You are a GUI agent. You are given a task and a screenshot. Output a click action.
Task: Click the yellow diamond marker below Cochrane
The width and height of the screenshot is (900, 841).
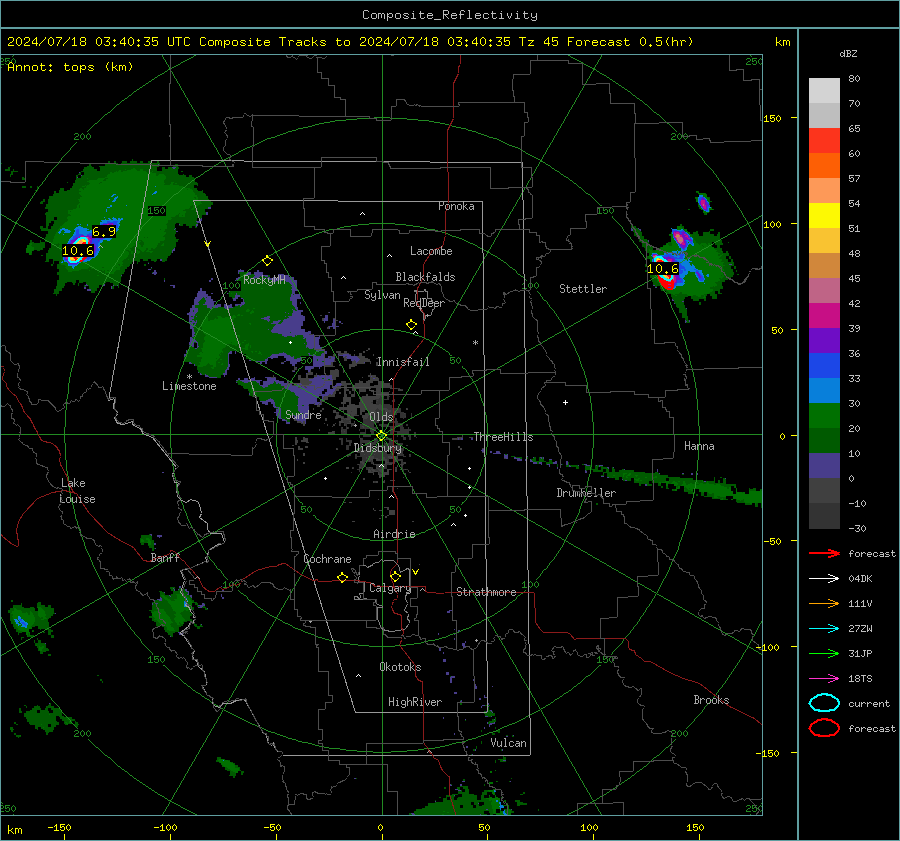click(x=342, y=578)
